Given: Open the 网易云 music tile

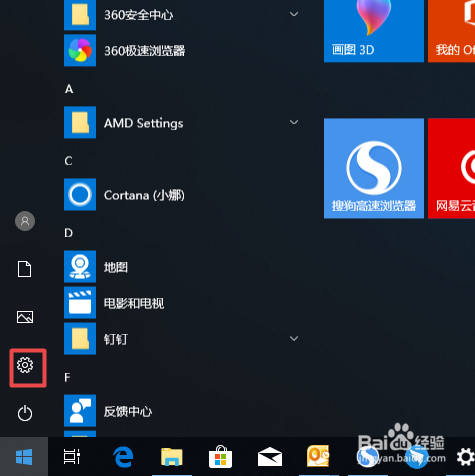Looking at the screenshot, I should [451, 168].
